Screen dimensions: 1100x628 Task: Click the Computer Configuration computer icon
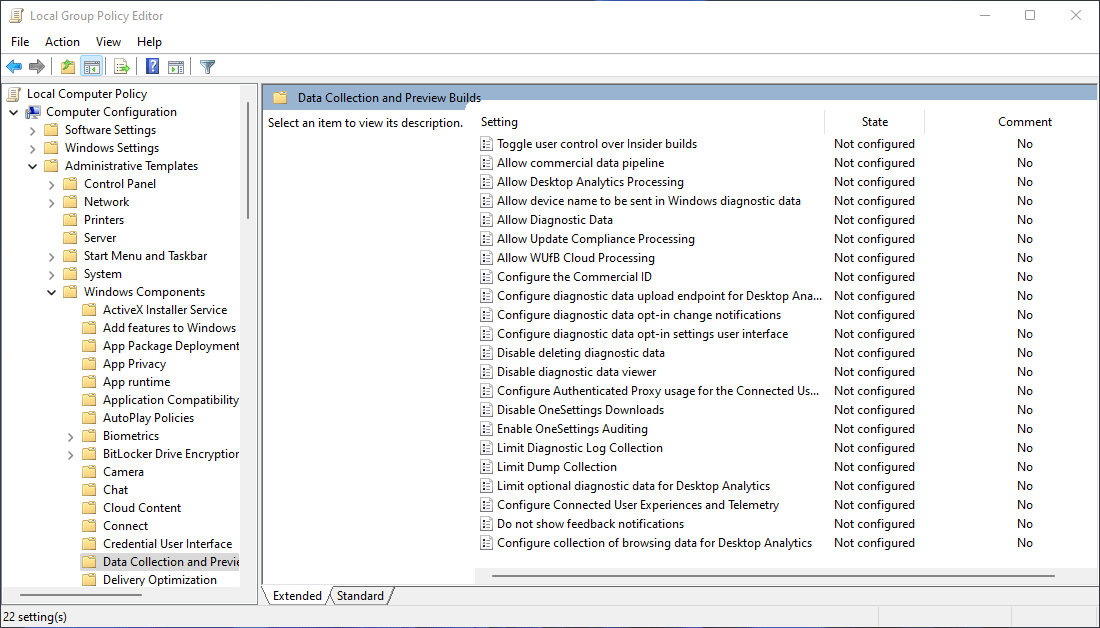tap(33, 112)
